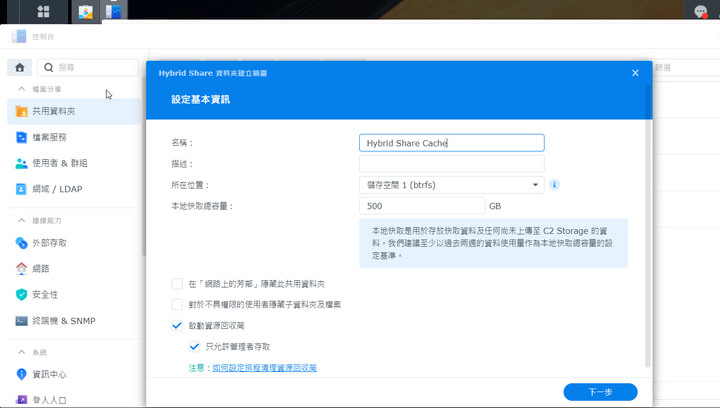Image resolution: width=720 pixels, height=408 pixels.
Task: Uncheck 只允許管理者存取 checkbox
Action: pos(194,347)
